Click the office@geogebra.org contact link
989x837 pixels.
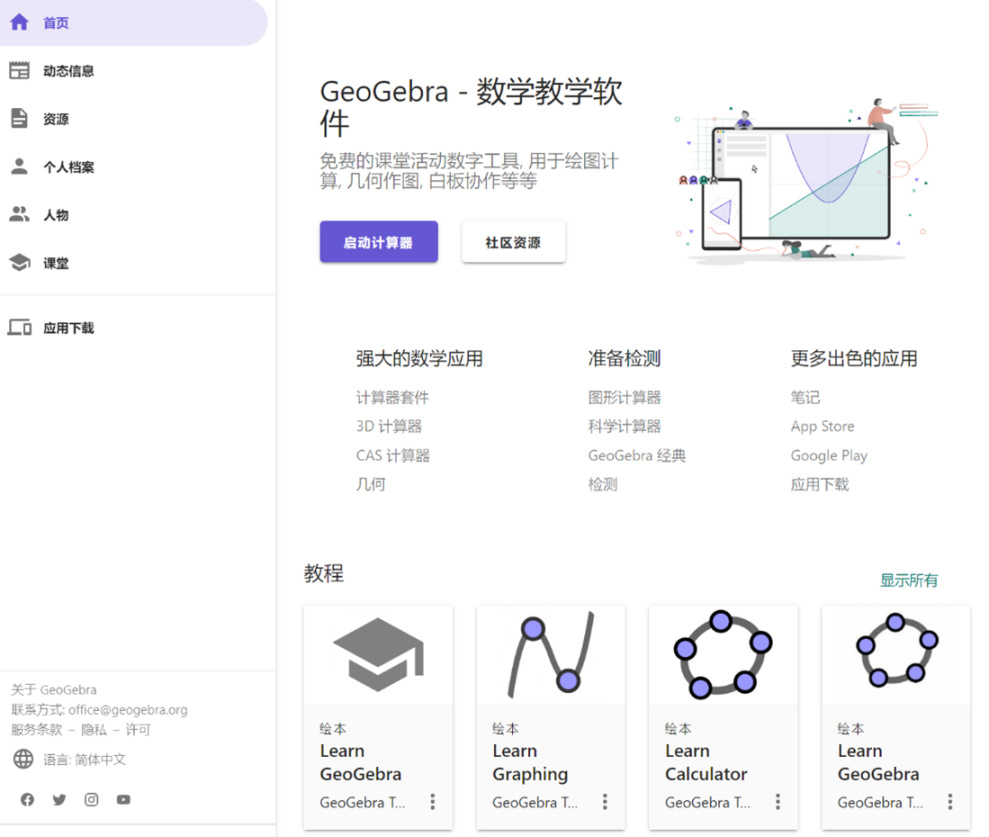tap(128, 710)
